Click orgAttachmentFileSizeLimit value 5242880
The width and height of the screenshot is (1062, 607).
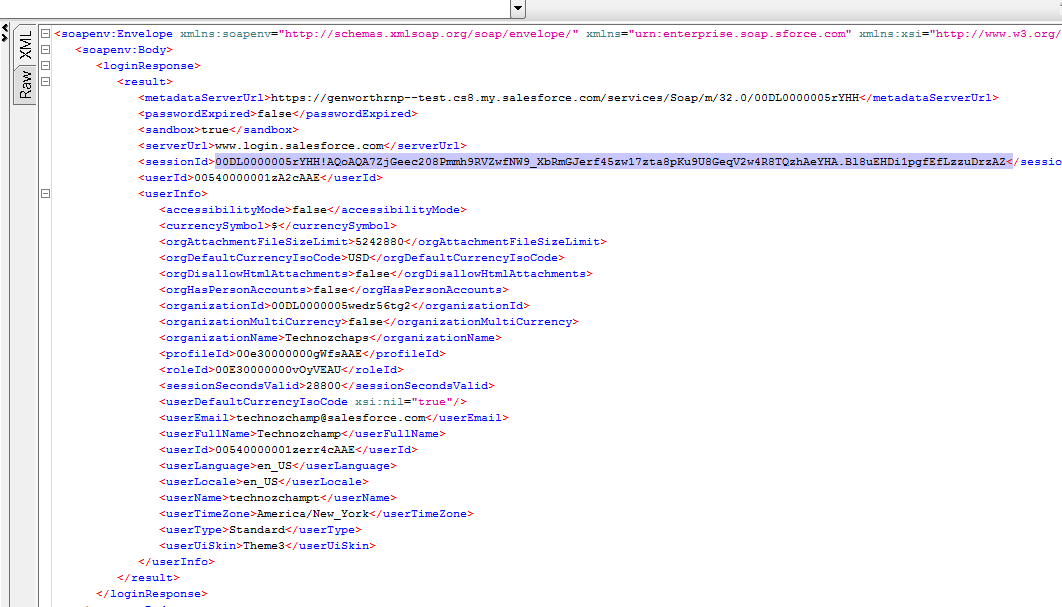pos(379,242)
